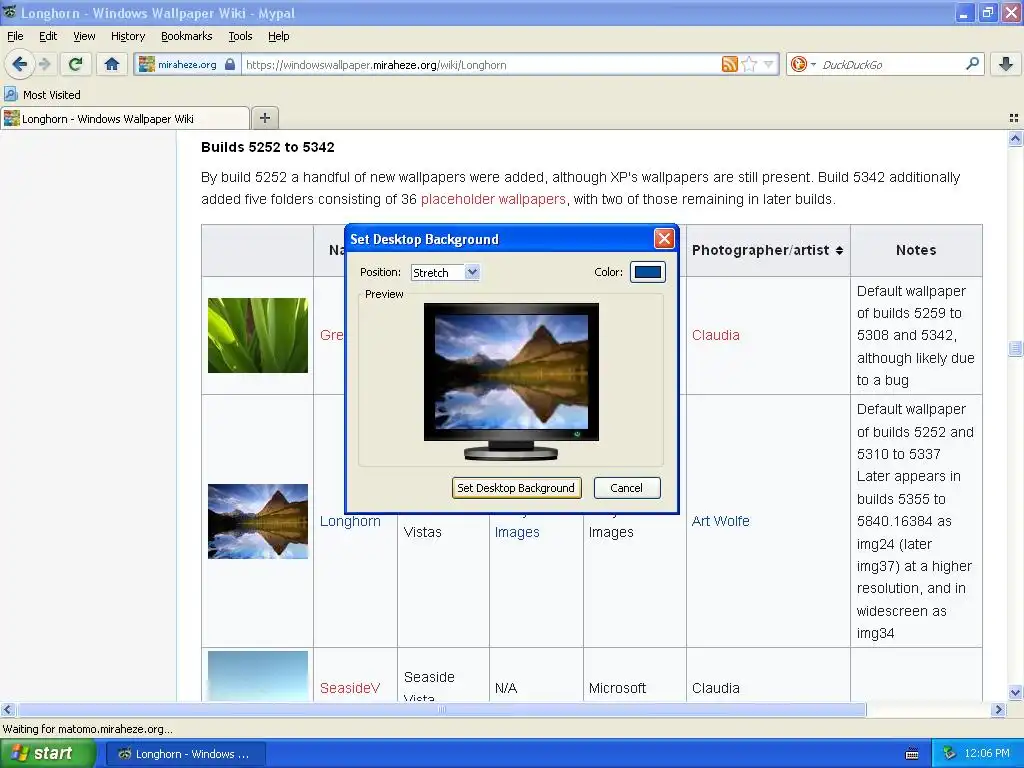Open the Tools menu

click(240, 37)
